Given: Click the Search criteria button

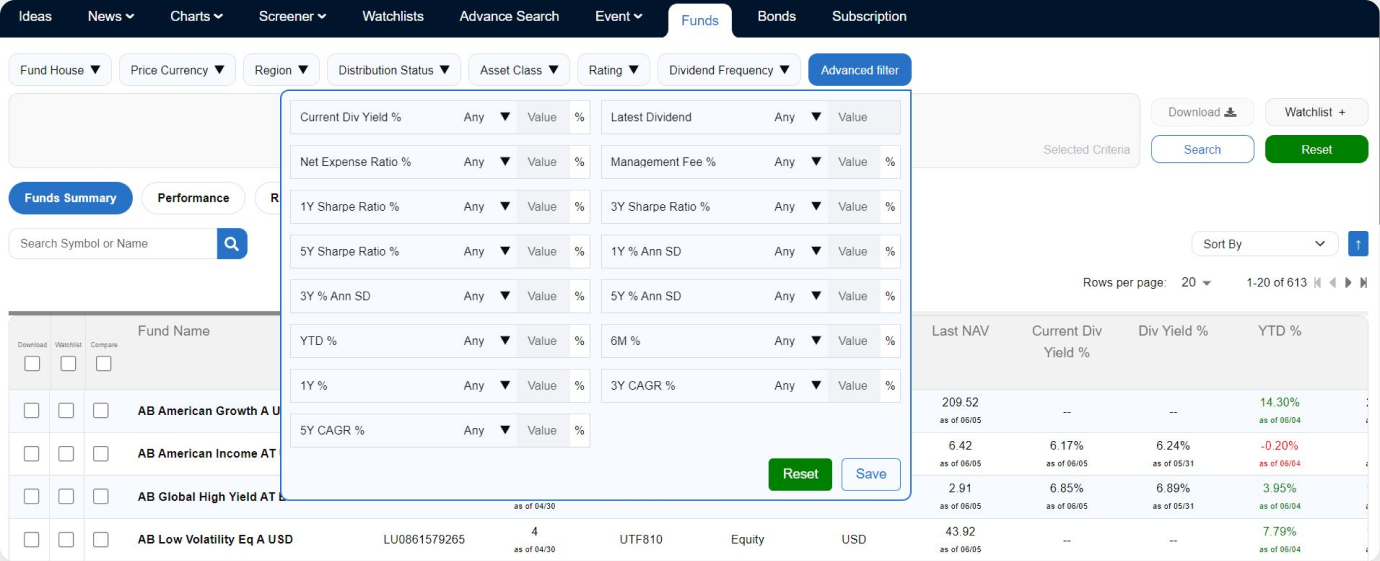Looking at the screenshot, I should coord(1203,149).
